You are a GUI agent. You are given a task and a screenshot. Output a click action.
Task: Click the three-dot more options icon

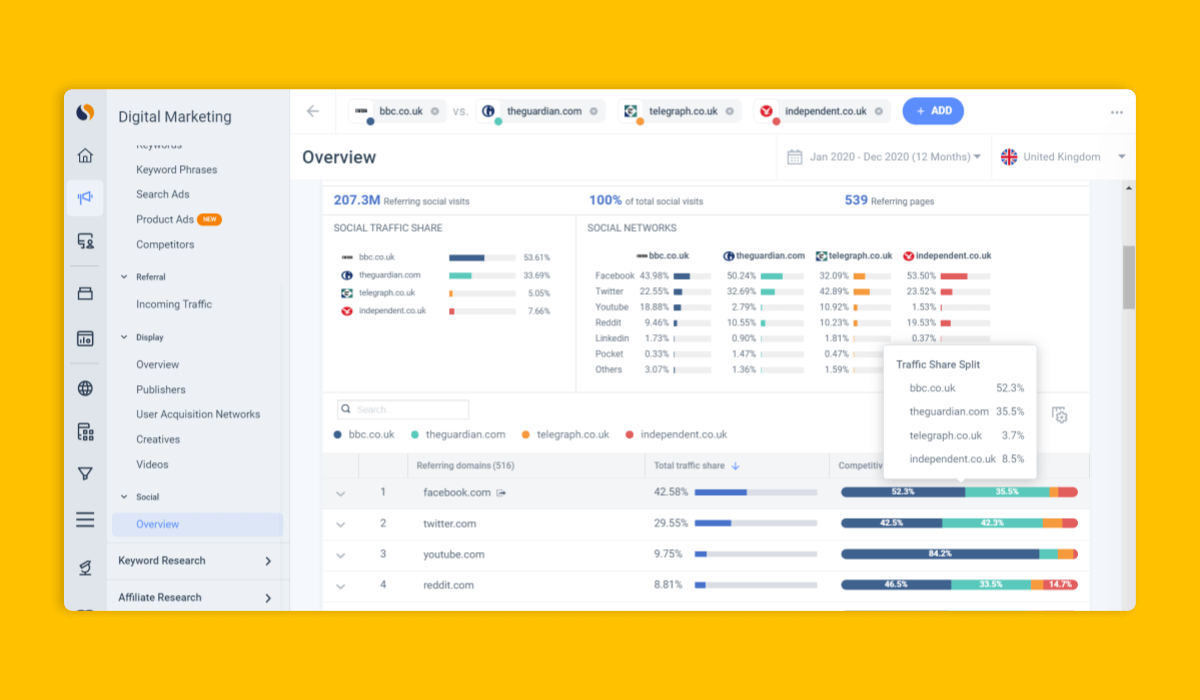[1116, 112]
